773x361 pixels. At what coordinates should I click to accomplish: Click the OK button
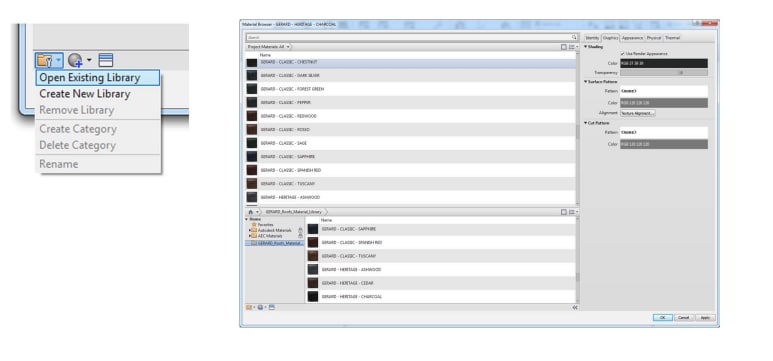coord(663,318)
